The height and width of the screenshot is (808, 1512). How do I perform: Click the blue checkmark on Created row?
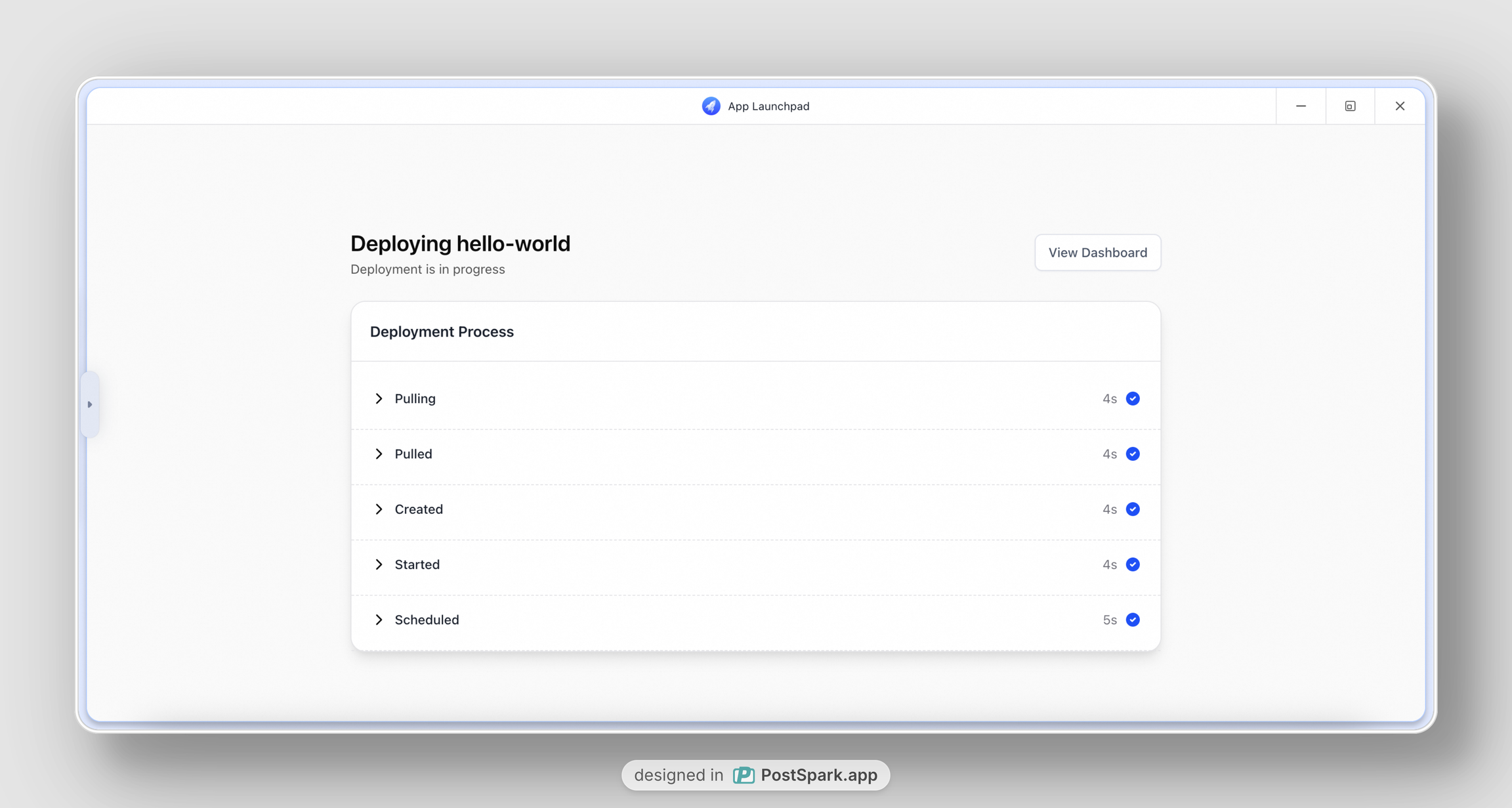[1133, 509]
